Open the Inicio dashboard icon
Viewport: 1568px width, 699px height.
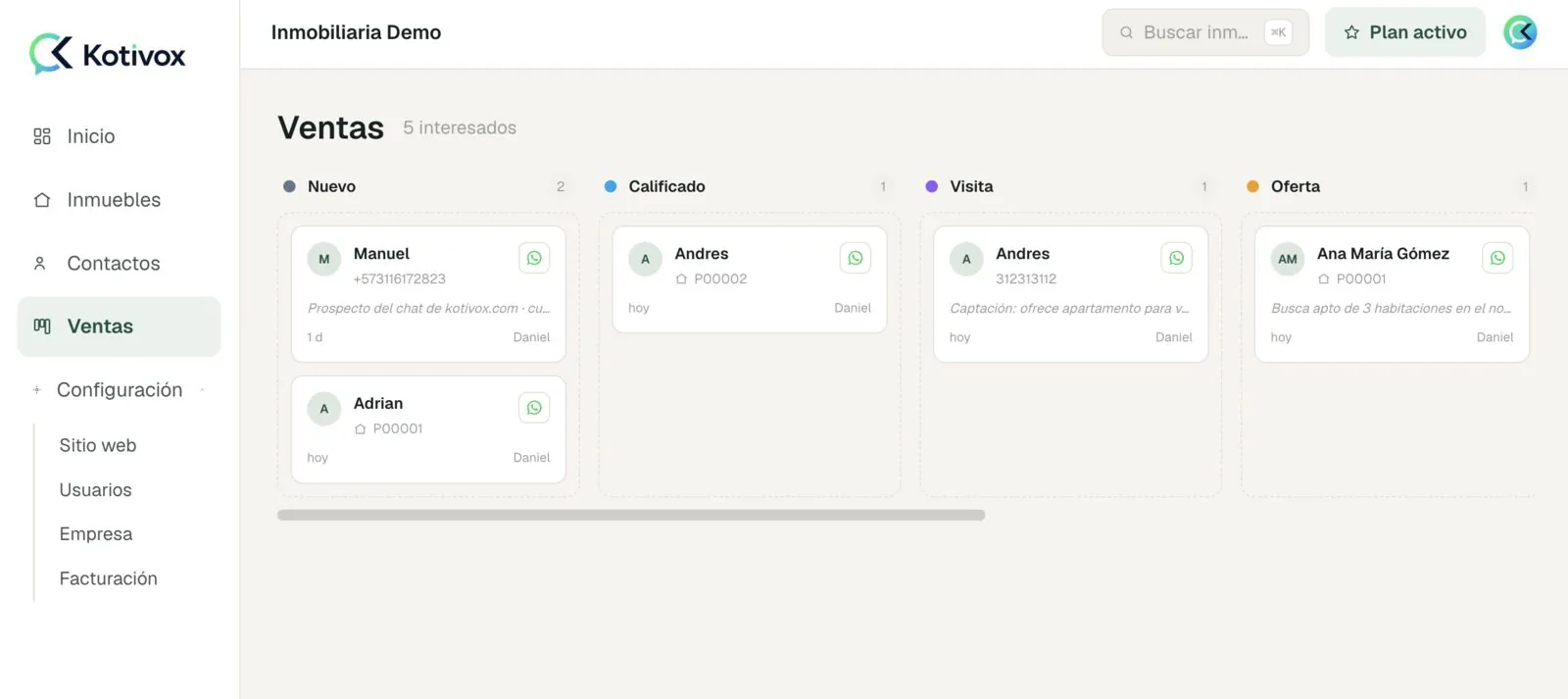42,136
